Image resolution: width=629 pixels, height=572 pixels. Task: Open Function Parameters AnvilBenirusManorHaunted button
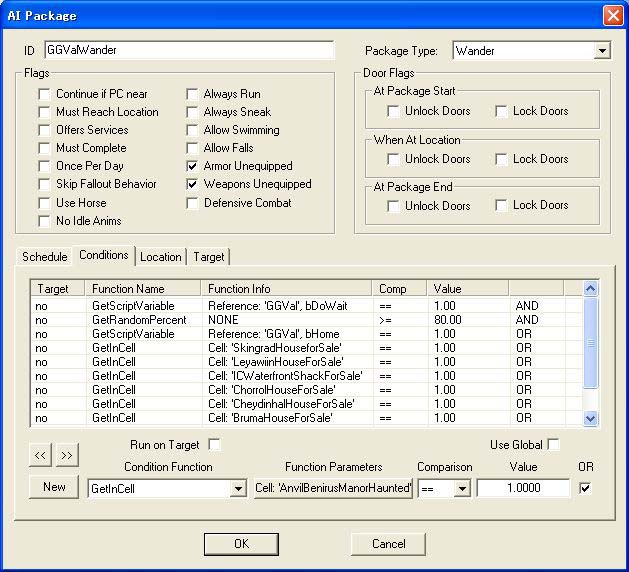[333, 488]
